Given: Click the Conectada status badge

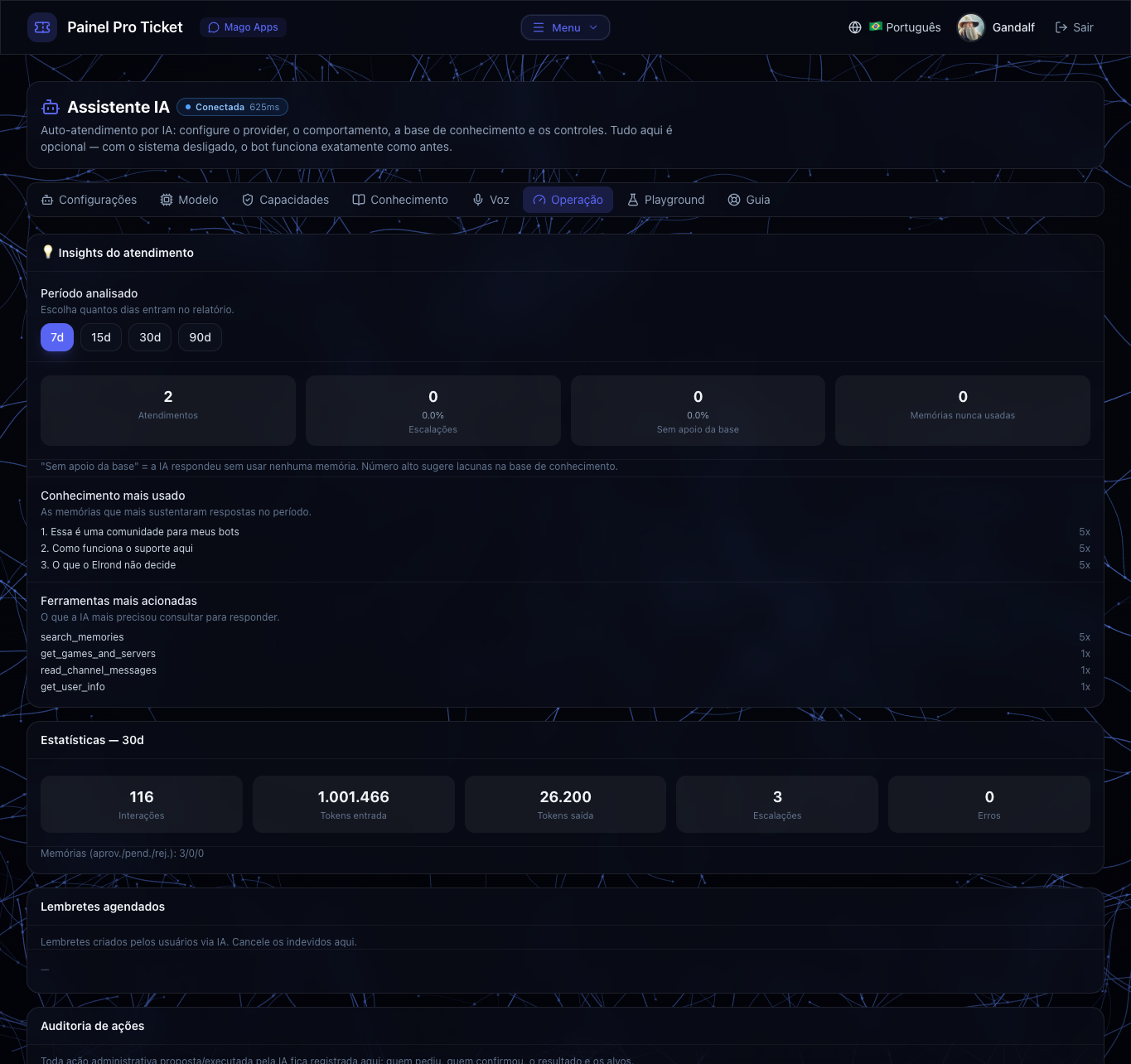Looking at the screenshot, I should [x=232, y=107].
